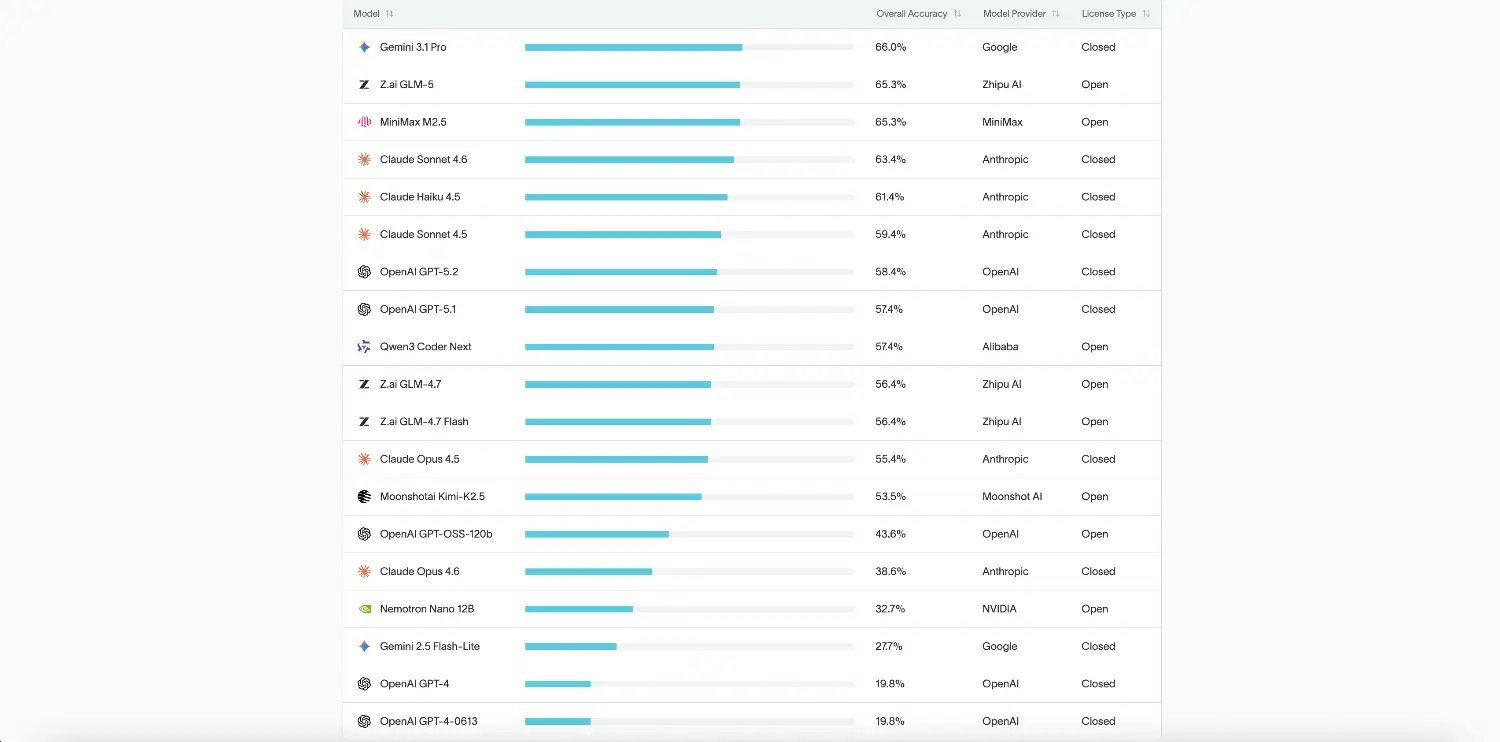This screenshot has width=1500, height=742.
Task: Click the Moonshotai Kimi-K2.5 logo icon
Action: click(364, 497)
